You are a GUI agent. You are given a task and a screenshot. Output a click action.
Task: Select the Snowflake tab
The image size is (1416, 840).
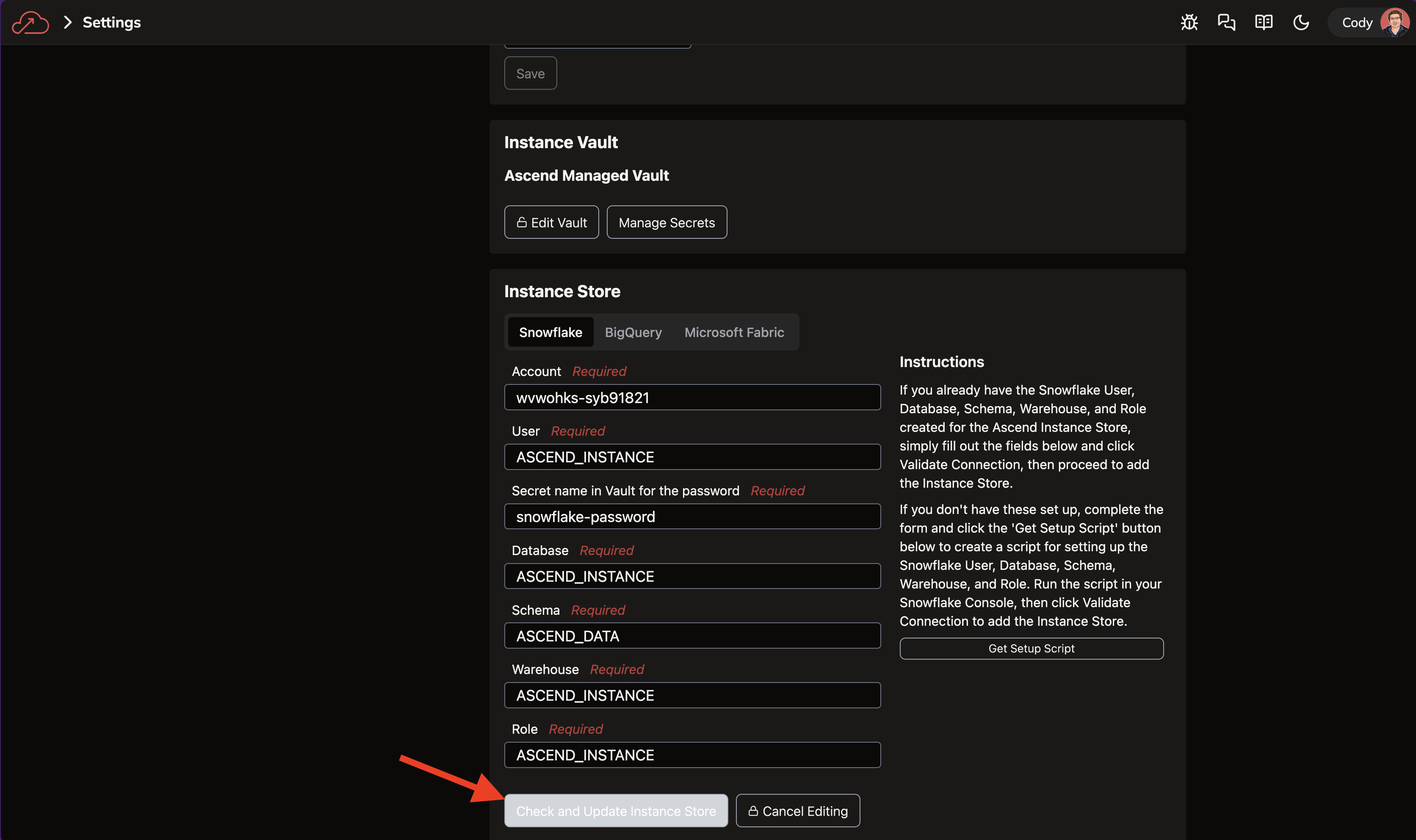click(550, 332)
